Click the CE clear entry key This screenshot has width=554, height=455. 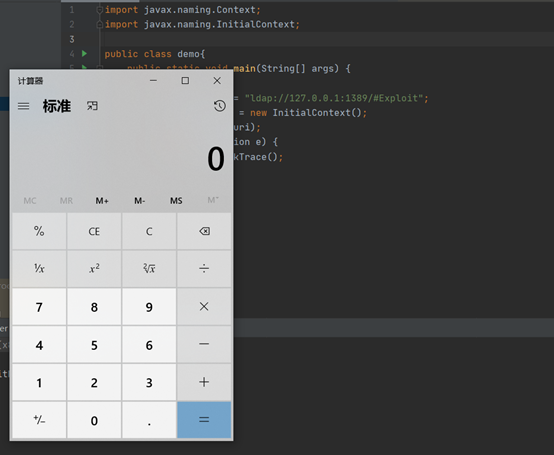[x=94, y=231]
